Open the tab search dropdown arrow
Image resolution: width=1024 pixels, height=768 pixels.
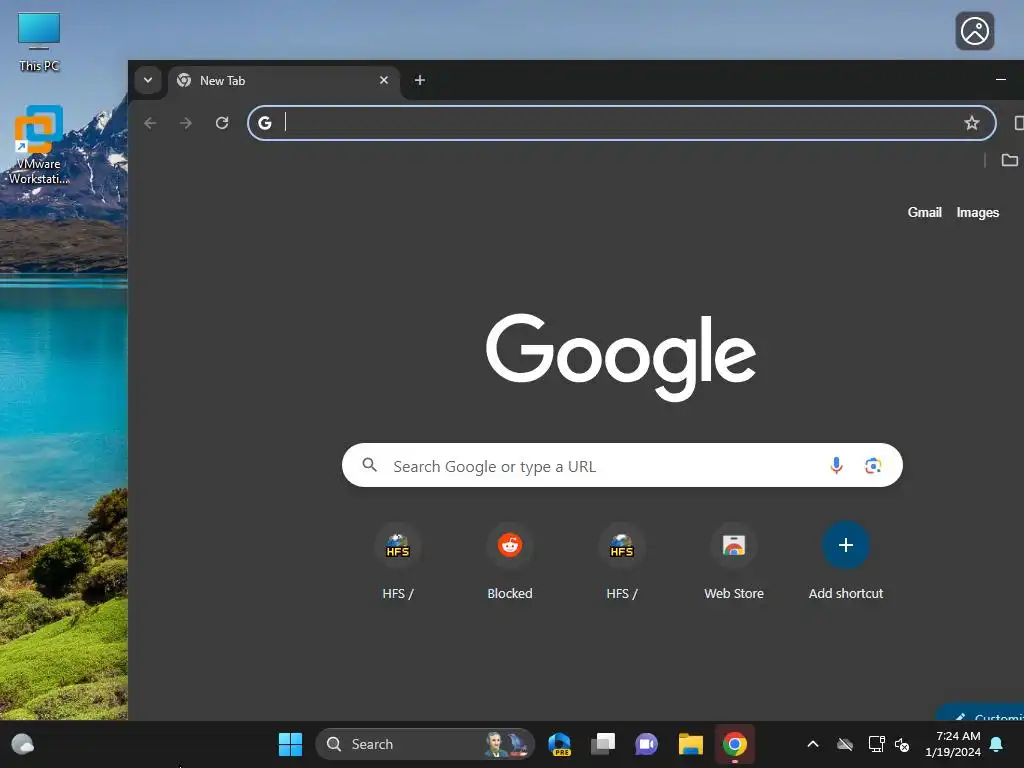point(148,80)
